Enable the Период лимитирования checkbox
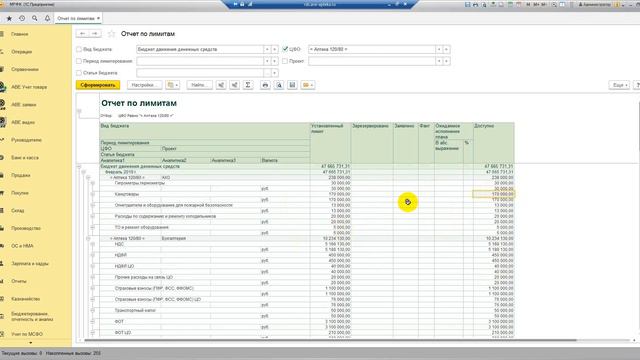The image size is (640, 360). click(79, 61)
